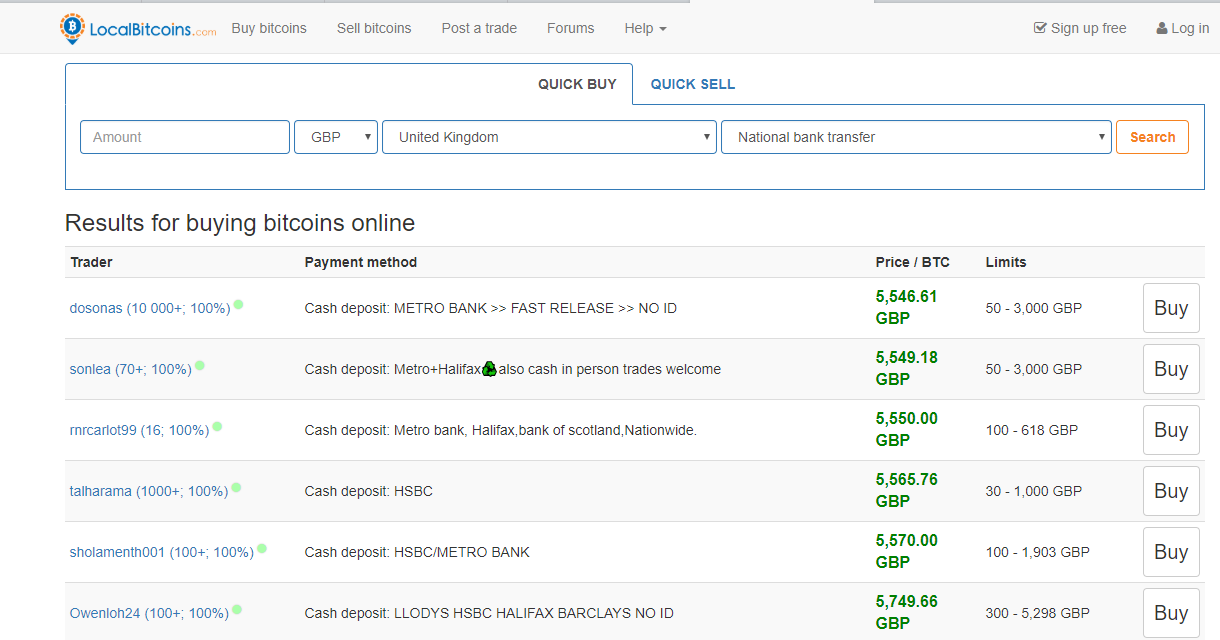Click payment text 'LLODYS HSBC HALIFAX BARCLAYS NO ID'
The image size is (1220, 640).
click(534, 613)
